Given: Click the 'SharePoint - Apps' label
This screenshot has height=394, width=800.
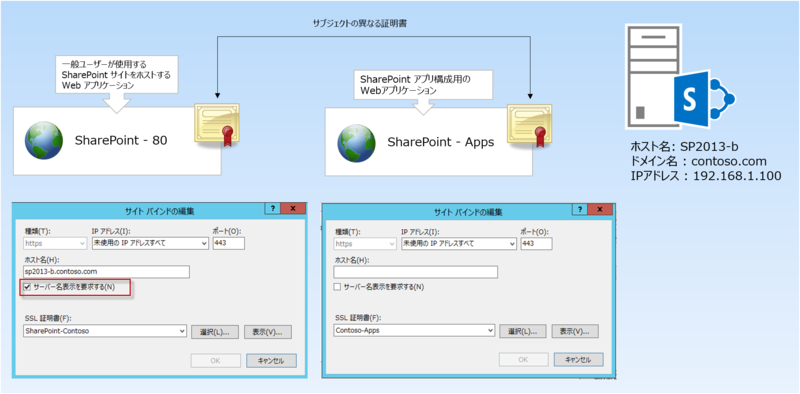Looking at the screenshot, I should click(441, 142).
